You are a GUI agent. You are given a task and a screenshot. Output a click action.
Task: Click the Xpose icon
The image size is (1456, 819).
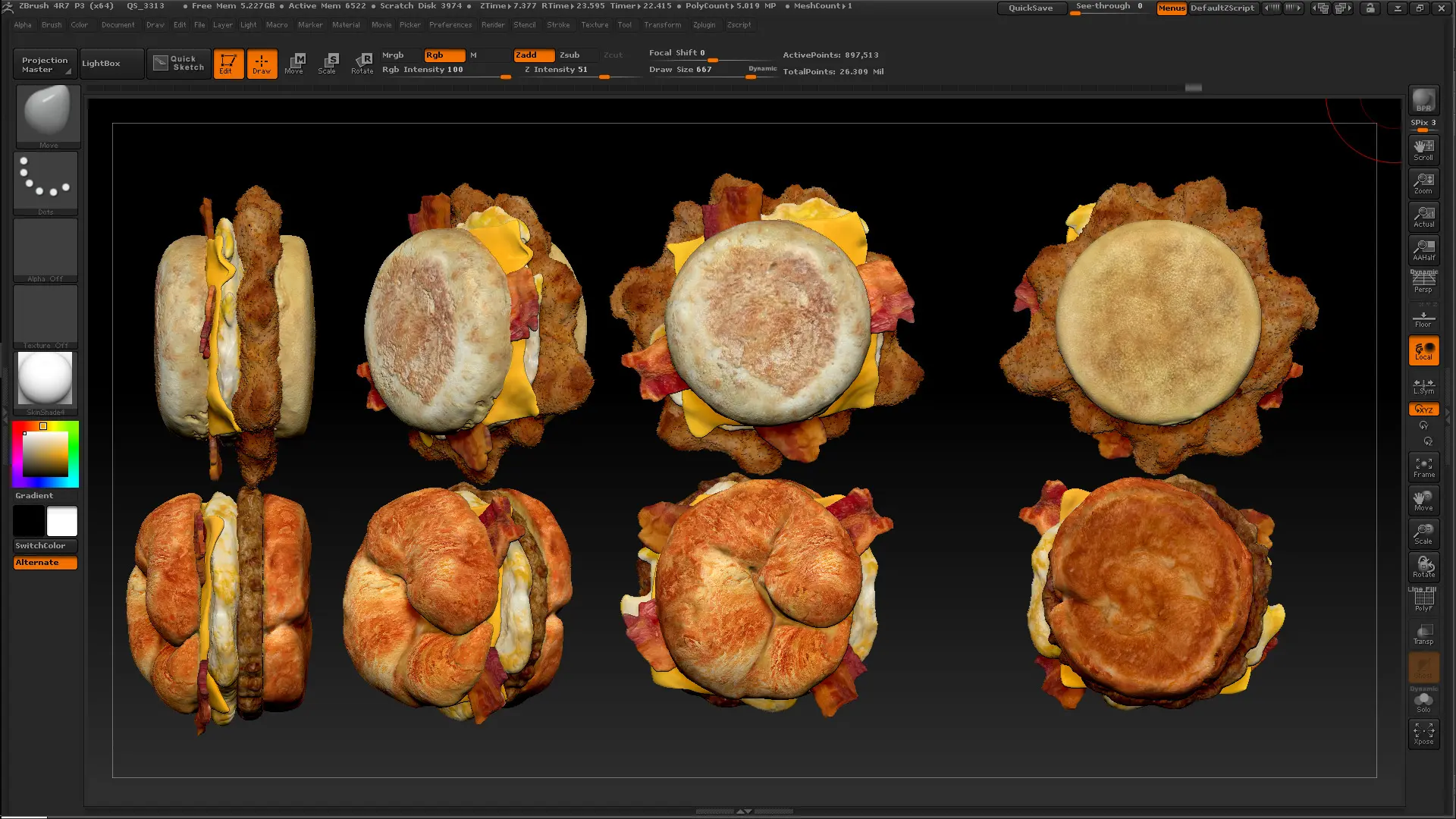(x=1423, y=734)
